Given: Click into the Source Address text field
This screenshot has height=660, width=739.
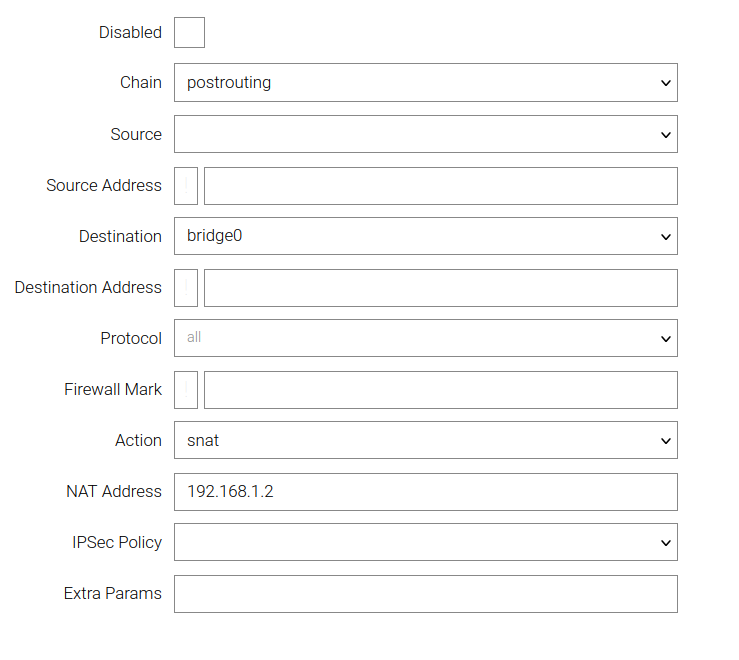Looking at the screenshot, I should tap(440, 186).
